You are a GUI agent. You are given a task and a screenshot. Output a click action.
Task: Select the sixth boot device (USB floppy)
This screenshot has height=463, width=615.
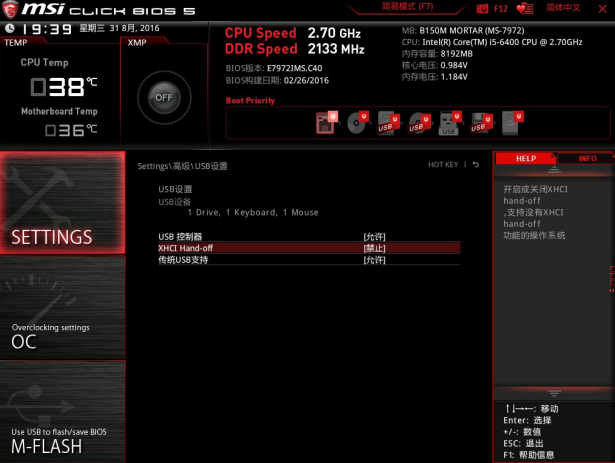[481, 123]
